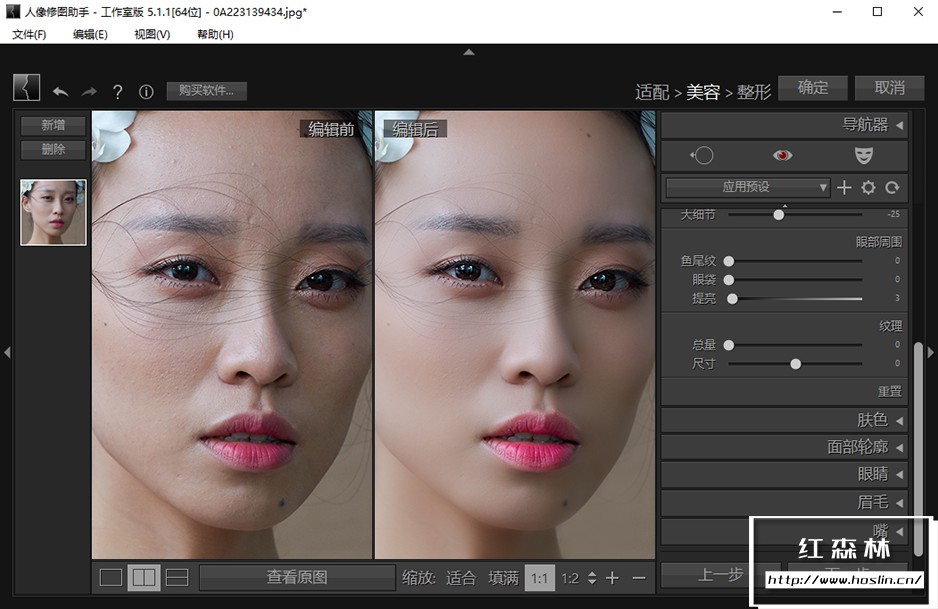Select the 1:2 zoom level
The image size is (938, 609).
click(570, 578)
